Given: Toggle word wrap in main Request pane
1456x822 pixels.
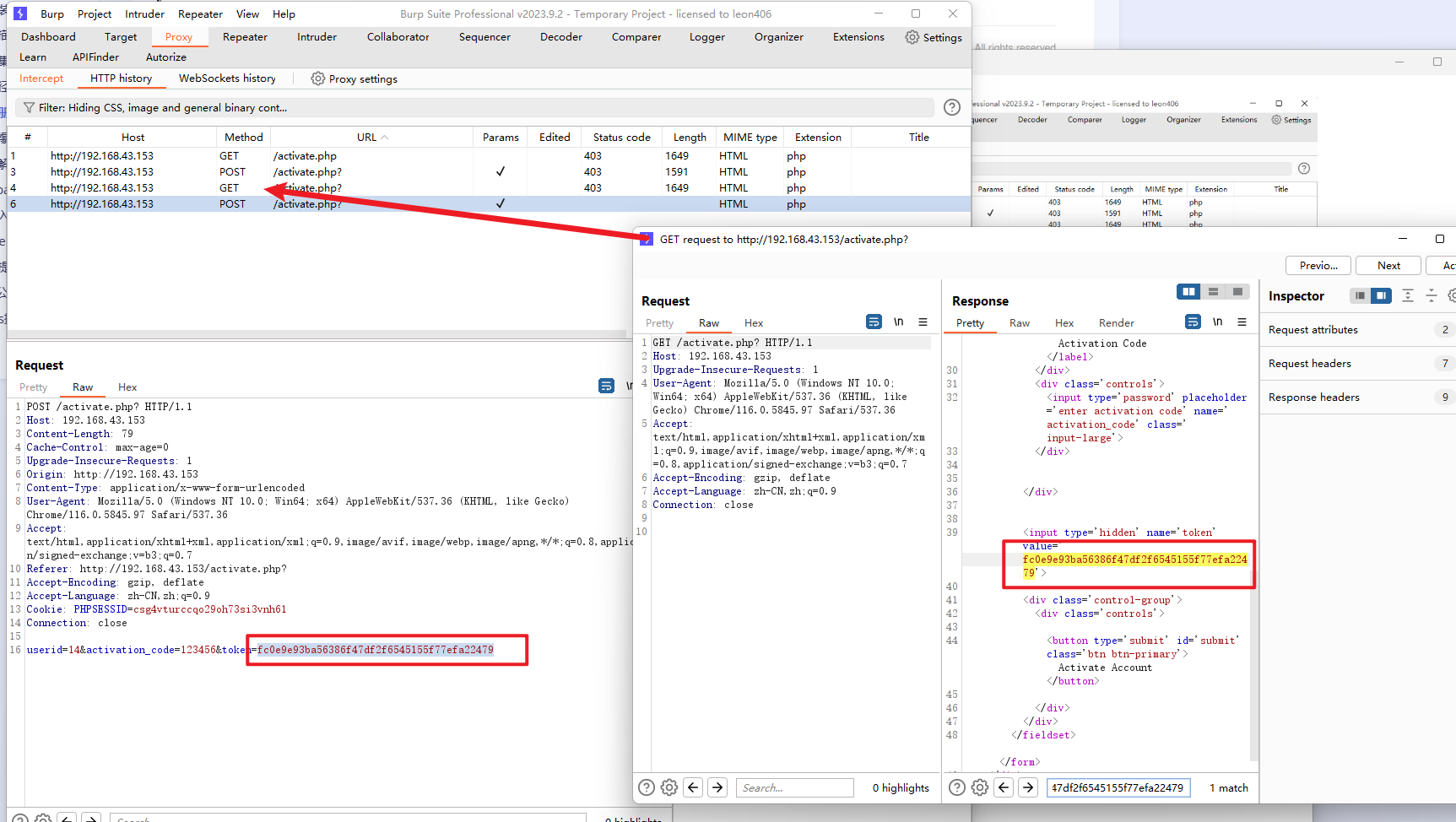Looking at the screenshot, I should coord(606,386).
